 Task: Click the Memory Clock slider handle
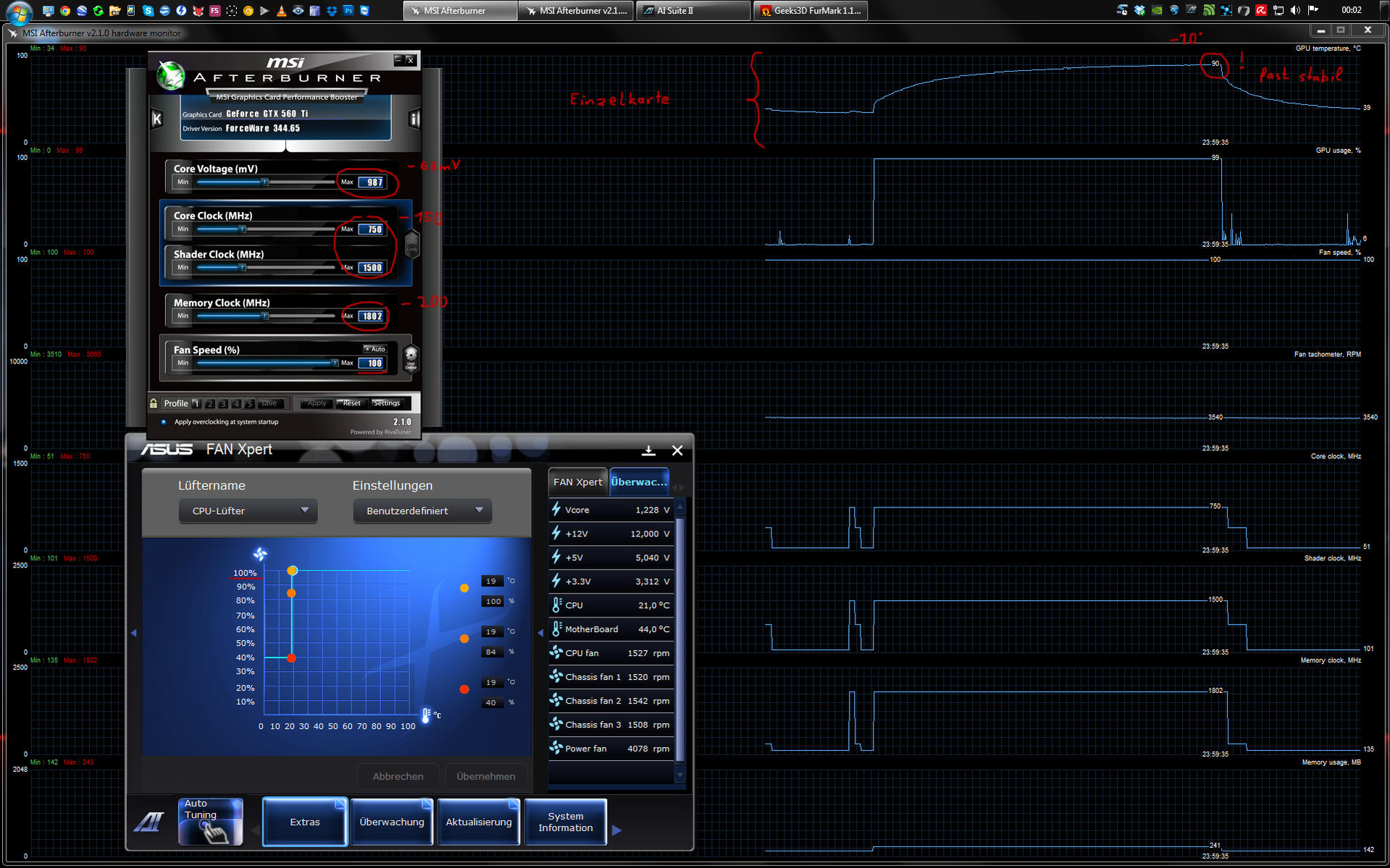pyautogui.click(x=265, y=316)
